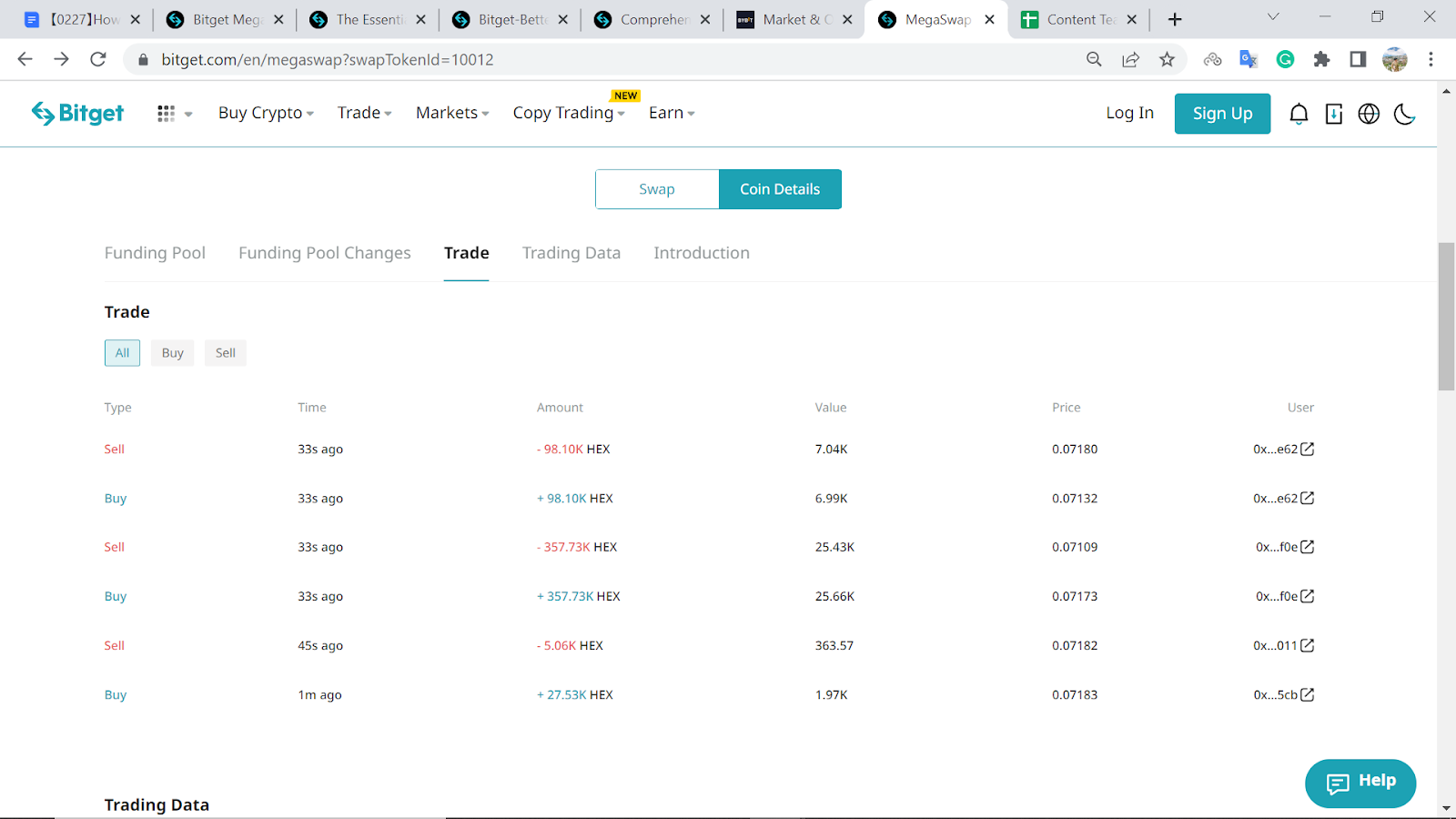Open external link for 0x...5cb user
Image resolution: width=1456 pixels, height=819 pixels.
click(1308, 694)
